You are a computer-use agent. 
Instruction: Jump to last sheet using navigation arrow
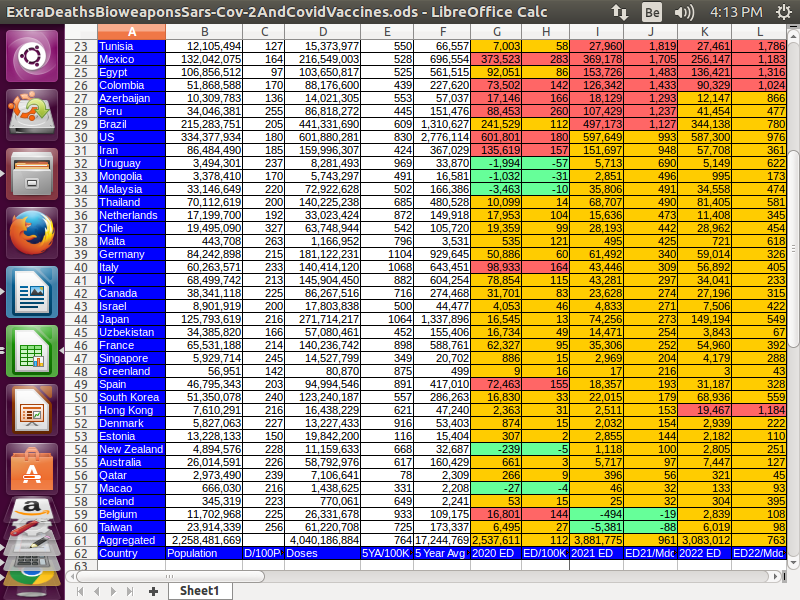130,591
